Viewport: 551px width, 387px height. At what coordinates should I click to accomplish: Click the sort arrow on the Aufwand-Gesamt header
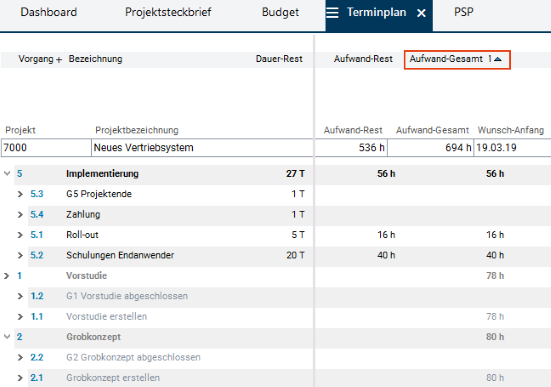point(498,59)
